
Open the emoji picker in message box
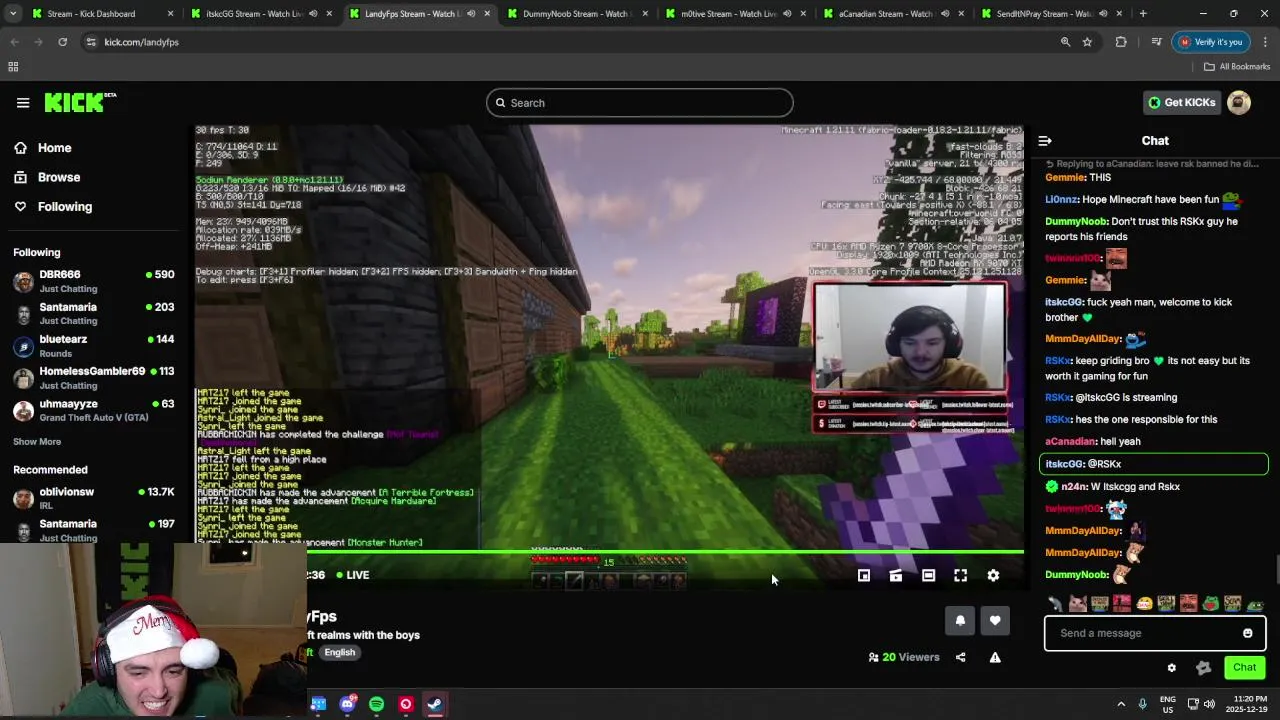click(x=1248, y=633)
